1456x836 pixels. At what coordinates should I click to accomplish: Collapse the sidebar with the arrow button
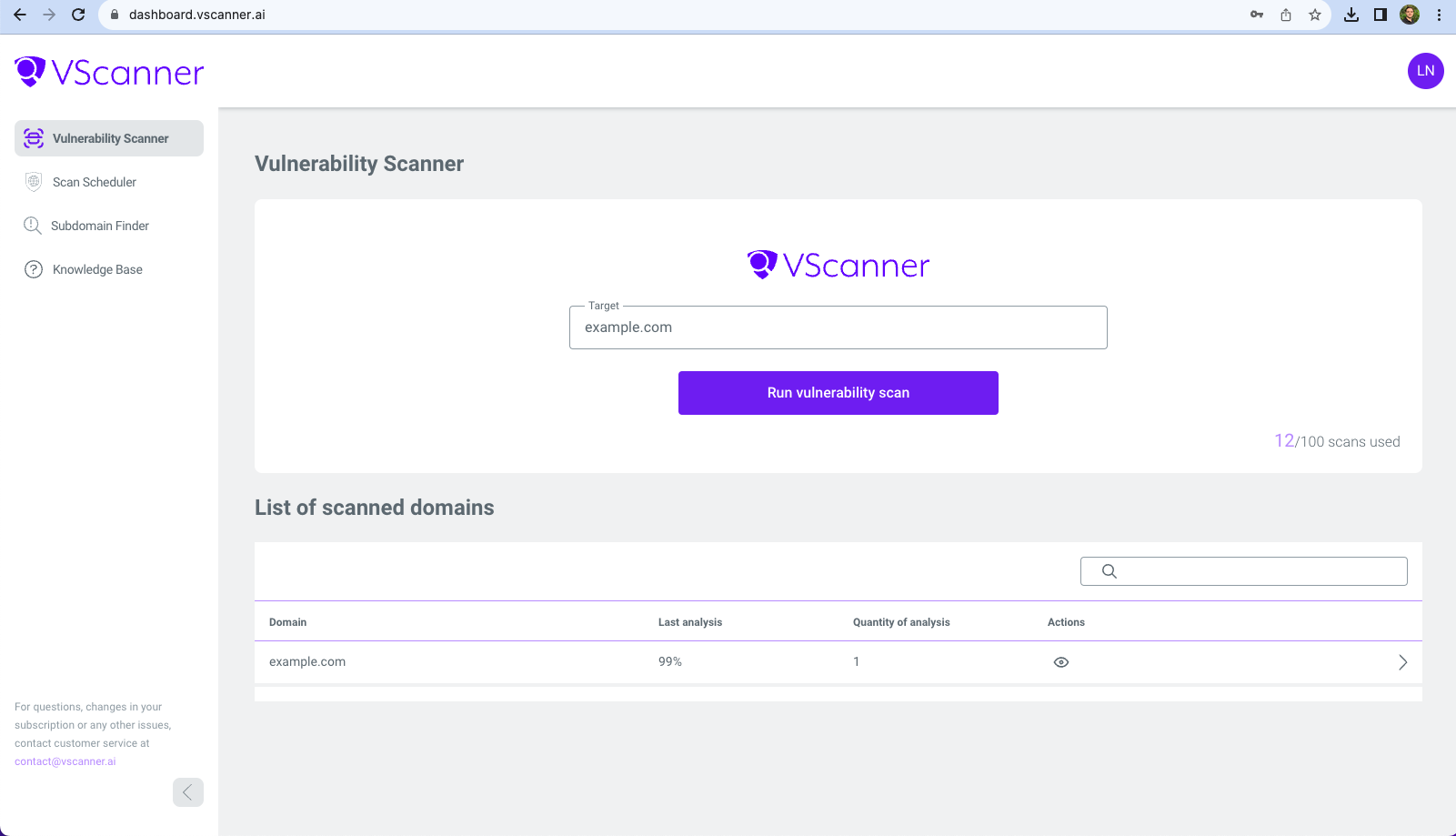pyautogui.click(x=188, y=792)
